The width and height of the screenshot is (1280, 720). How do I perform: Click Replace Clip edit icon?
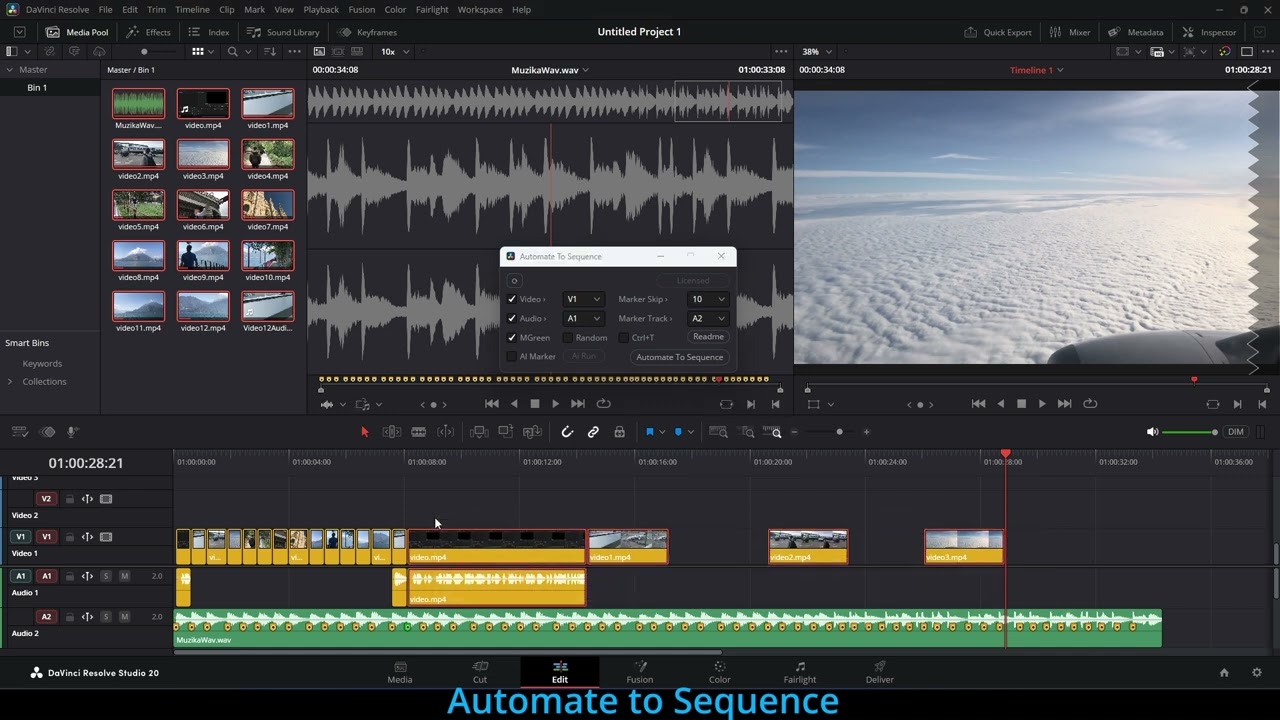point(532,432)
